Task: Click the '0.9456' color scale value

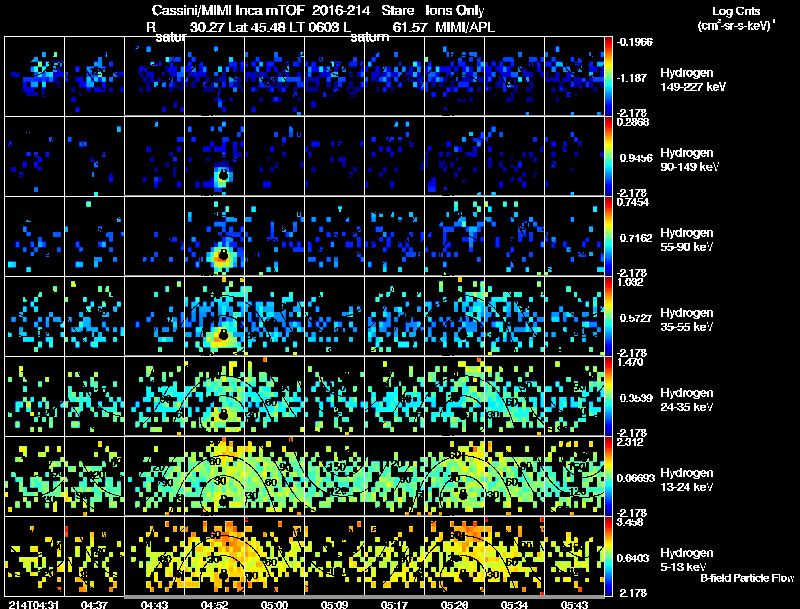Action: click(636, 158)
